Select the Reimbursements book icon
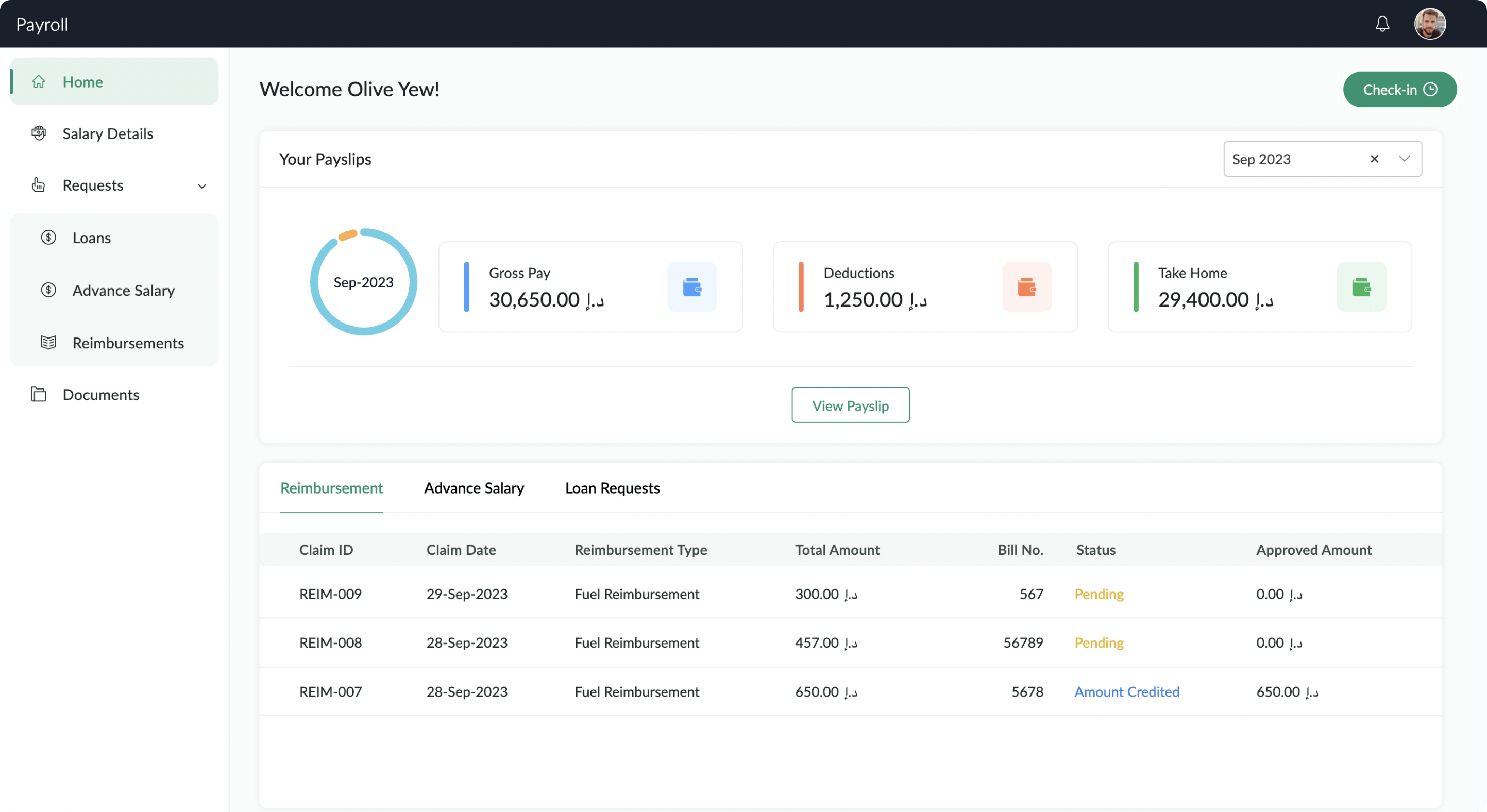The width and height of the screenshot is (1487, 812). coord(48,342)
